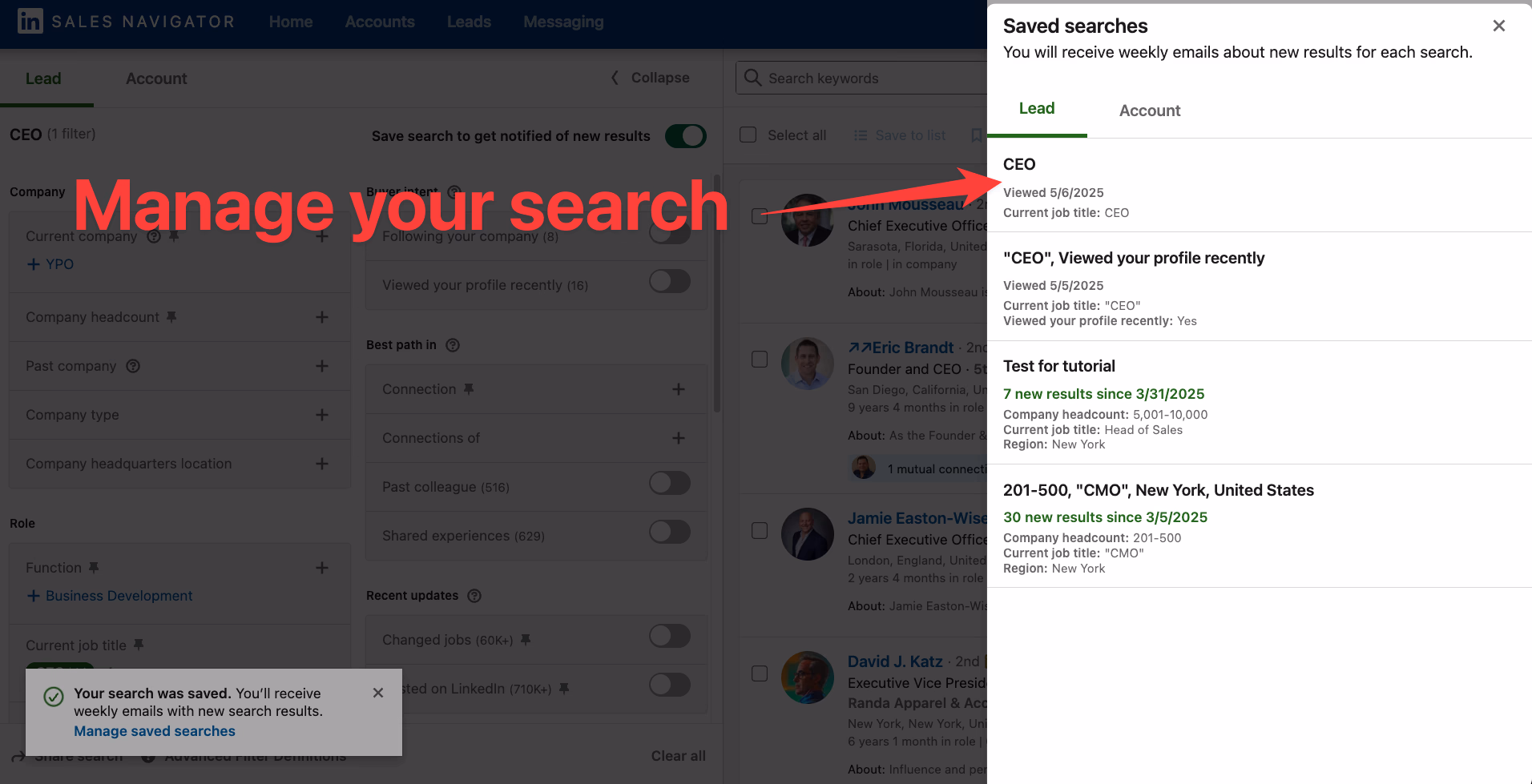Viewport: 1532px width, 784px height.
Task: Click pin icon next to Company headcount
Action: point(171,317)
